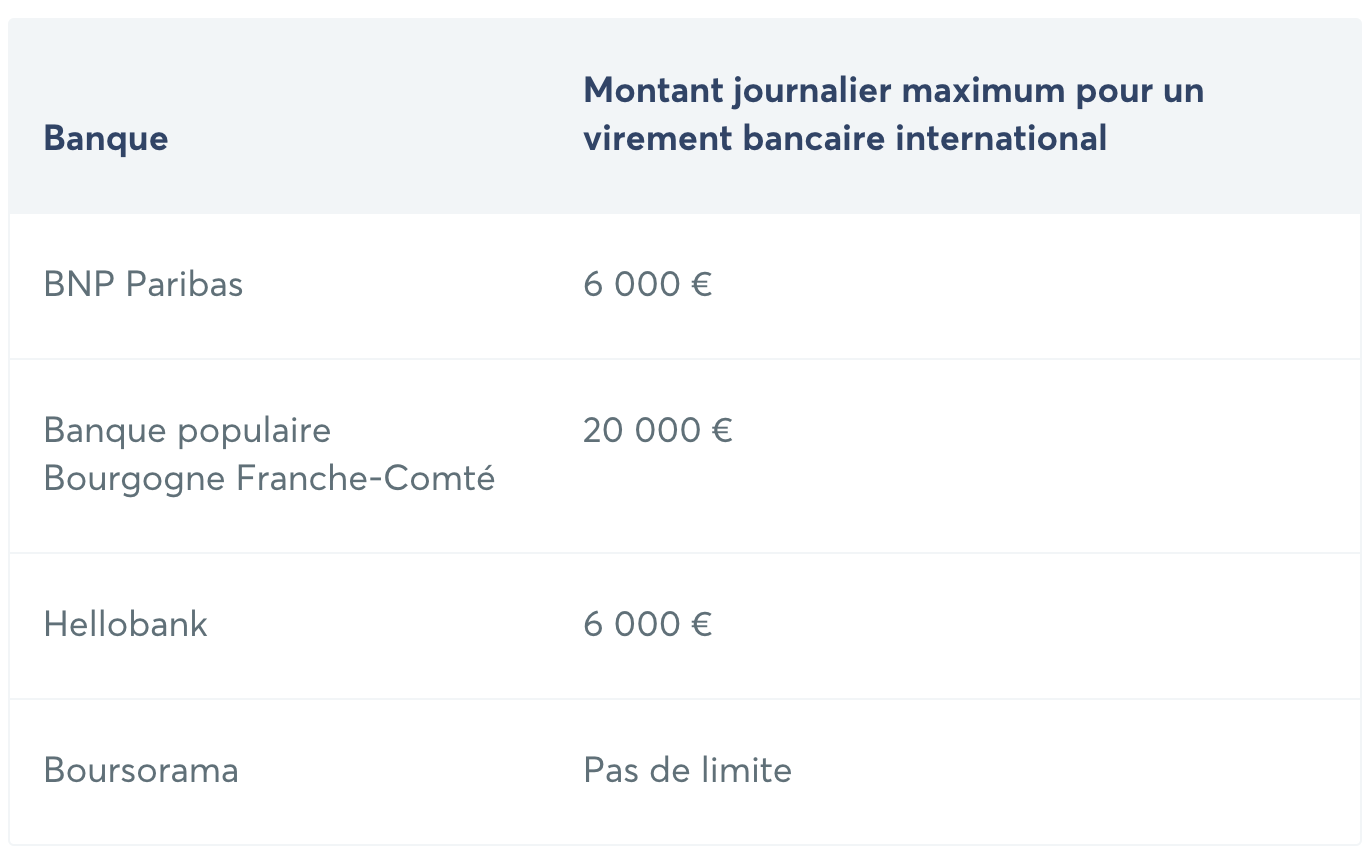This screenshot has height=860, width=1370.
Task: Click the Hellobank bank name cell
Action: 126,625
